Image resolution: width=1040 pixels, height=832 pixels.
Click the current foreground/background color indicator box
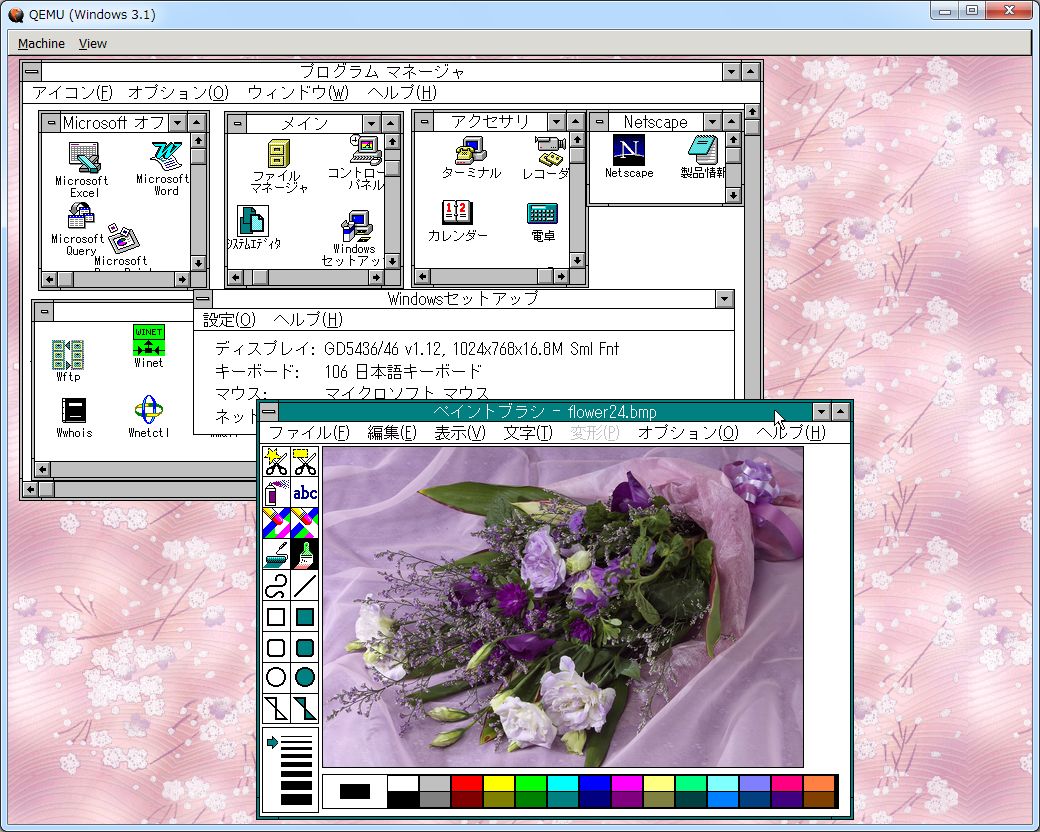pos(355,792)
